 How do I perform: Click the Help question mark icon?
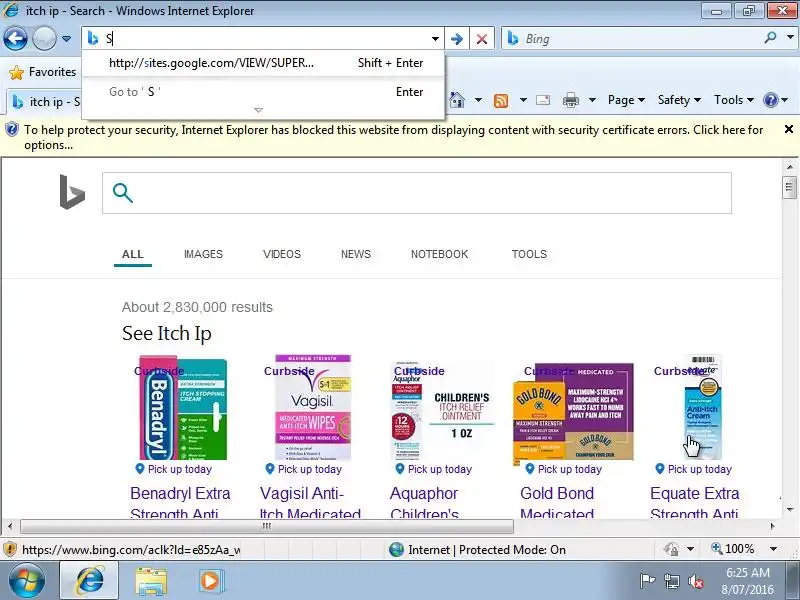770,100
